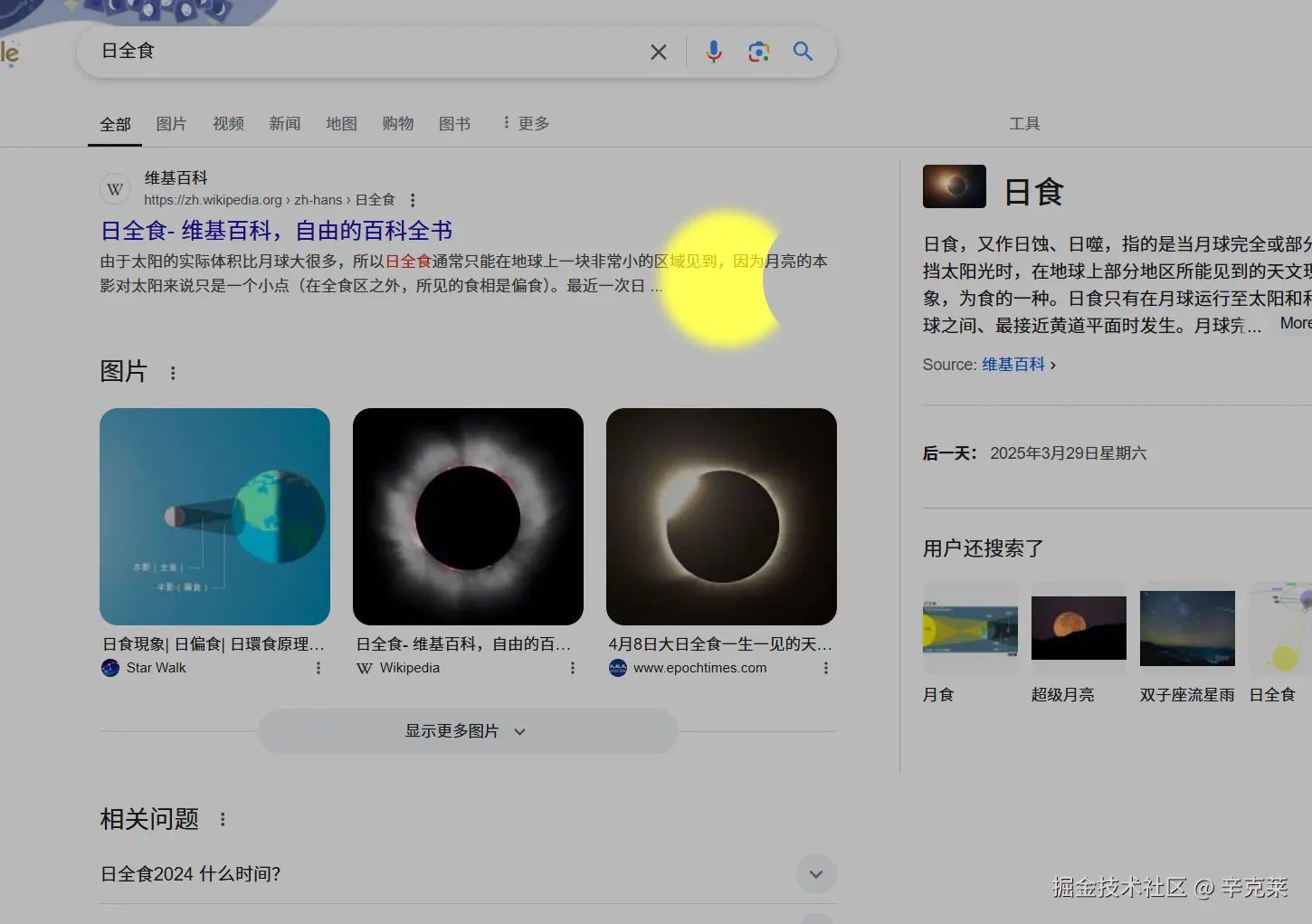Open three-dot options on the Star Walk image
Screen dimensions: 1312x924
pyautogui.click(x=318, y=667)
